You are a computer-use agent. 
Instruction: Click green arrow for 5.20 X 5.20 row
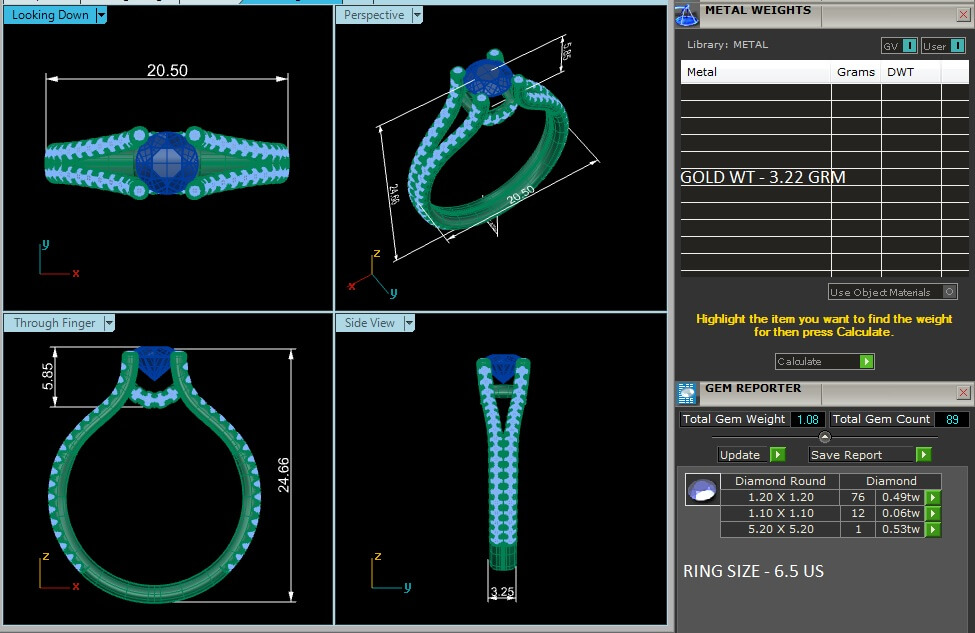(932, 529)
